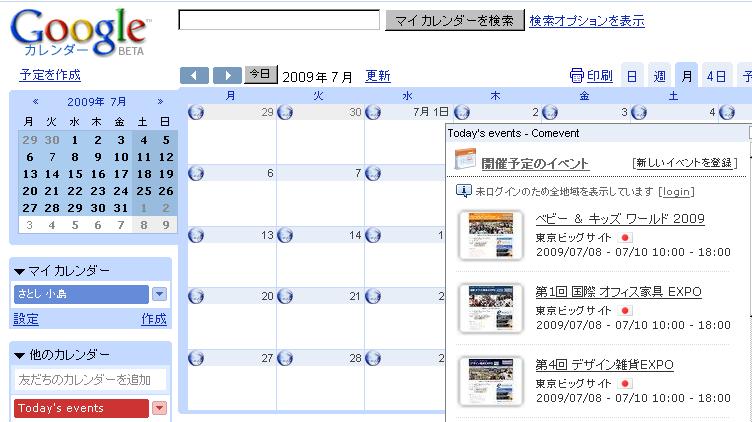Click the 更新 refresh link
The width and height of the screenshot is (752, 422).
point(378,76)
